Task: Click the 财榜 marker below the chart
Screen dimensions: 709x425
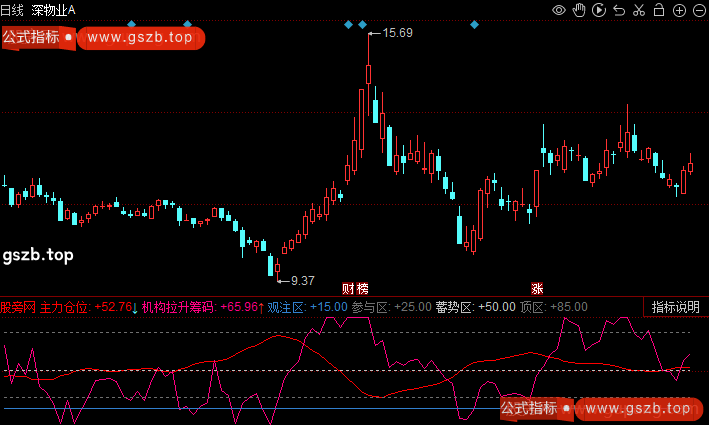Action: click(355, 288)
